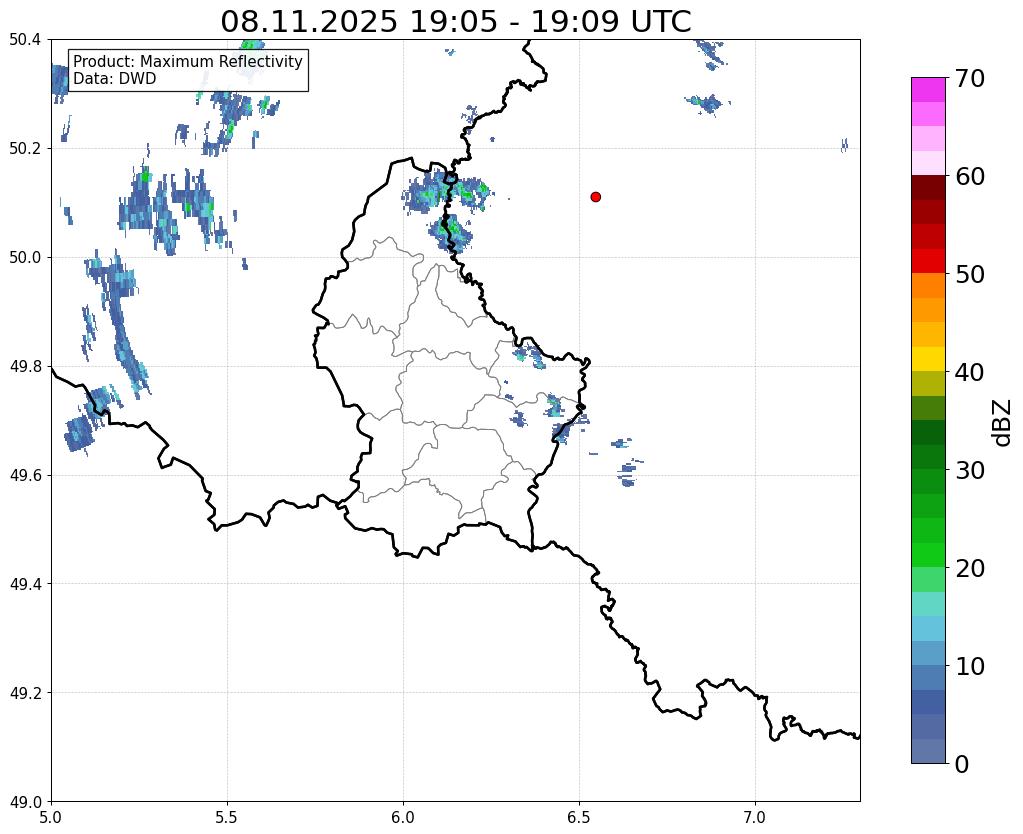Click the latitude axis label '49.2'
This screenshot has height=834, width=1023.
pos(25,693)
